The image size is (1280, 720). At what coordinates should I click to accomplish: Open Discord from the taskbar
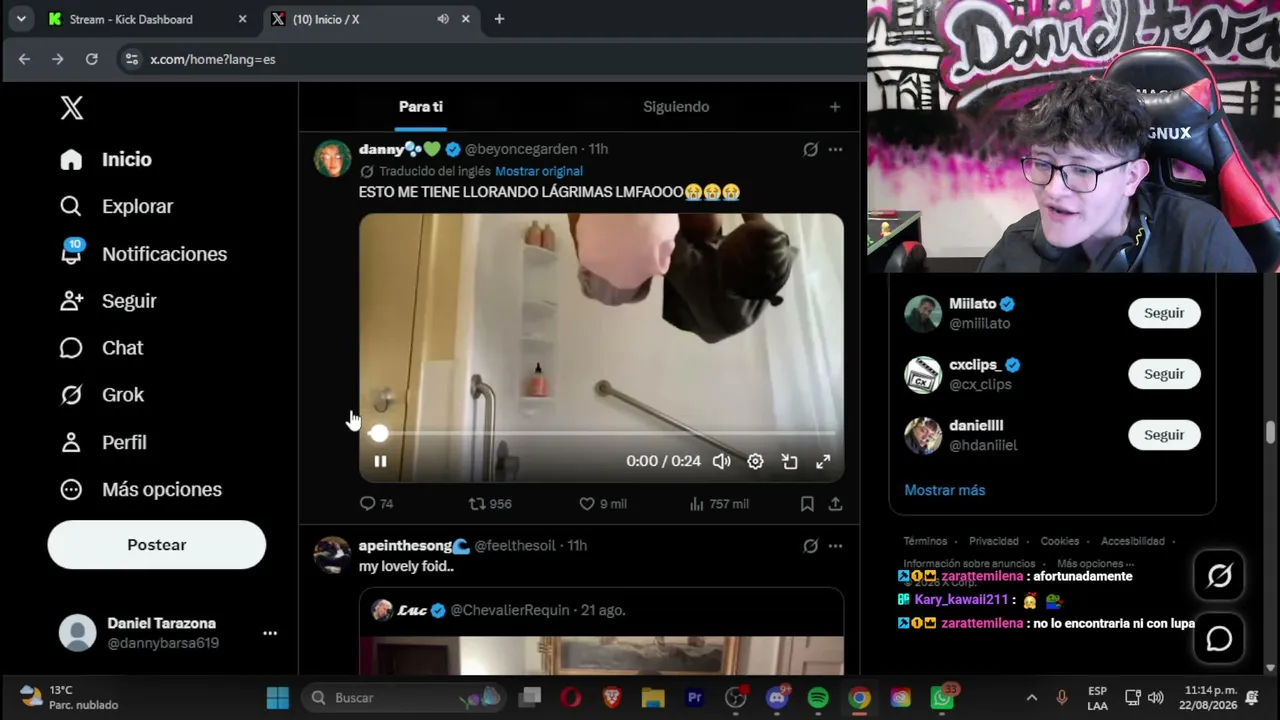pos(777,698)
